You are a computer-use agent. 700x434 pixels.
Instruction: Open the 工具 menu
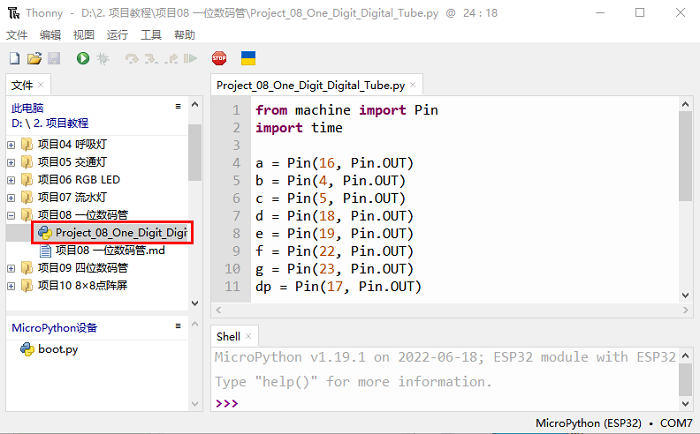click(x=151, y=34)
